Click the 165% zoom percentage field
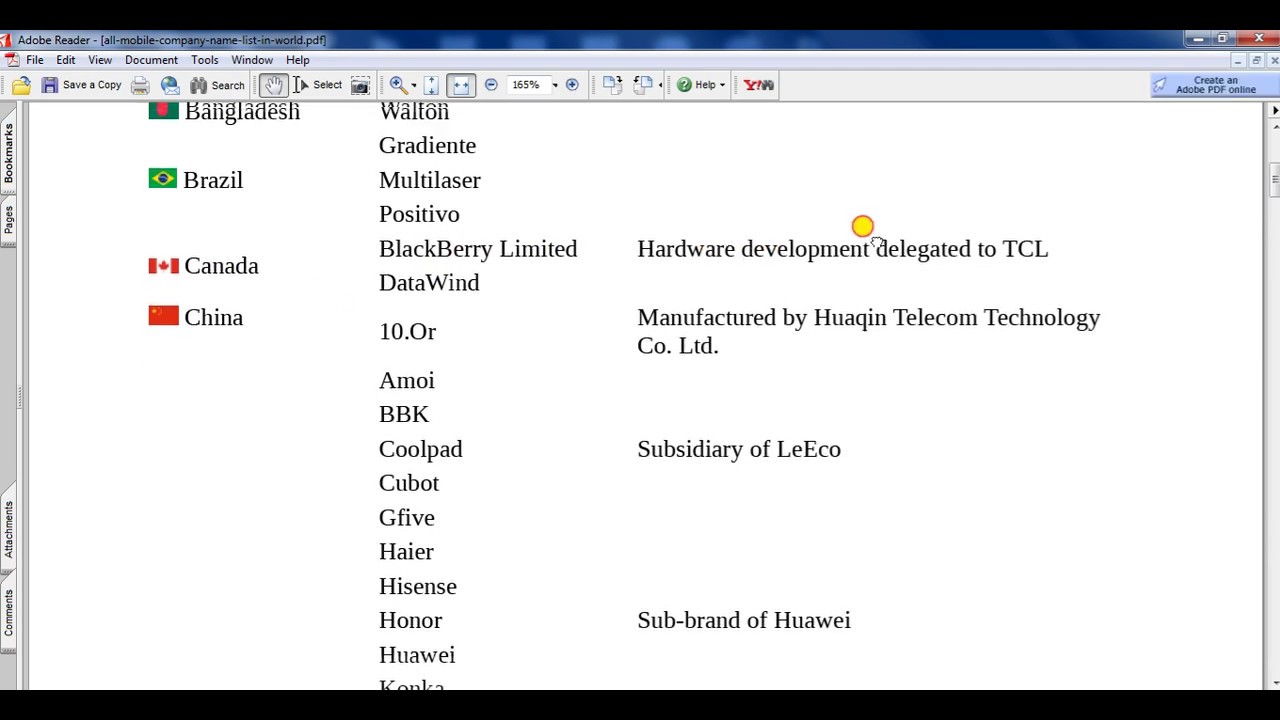This screenshot has width=1280, height=720. pyautogui.click(x=527, y=85)
